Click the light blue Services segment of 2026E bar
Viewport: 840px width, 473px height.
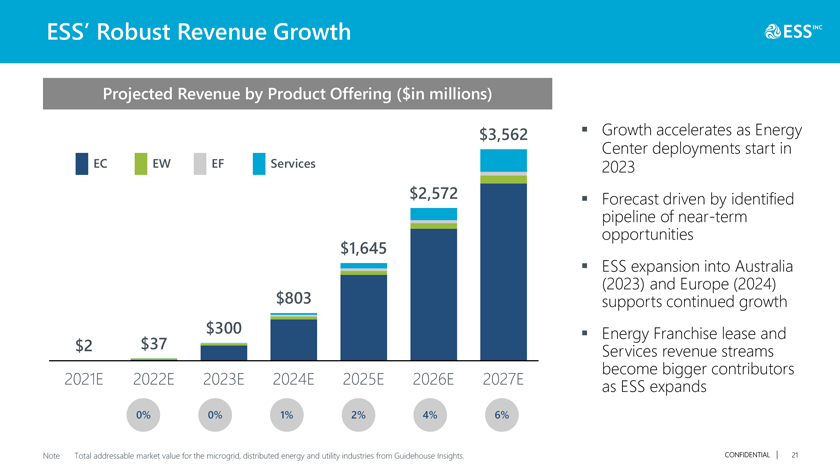pos(433,214)
